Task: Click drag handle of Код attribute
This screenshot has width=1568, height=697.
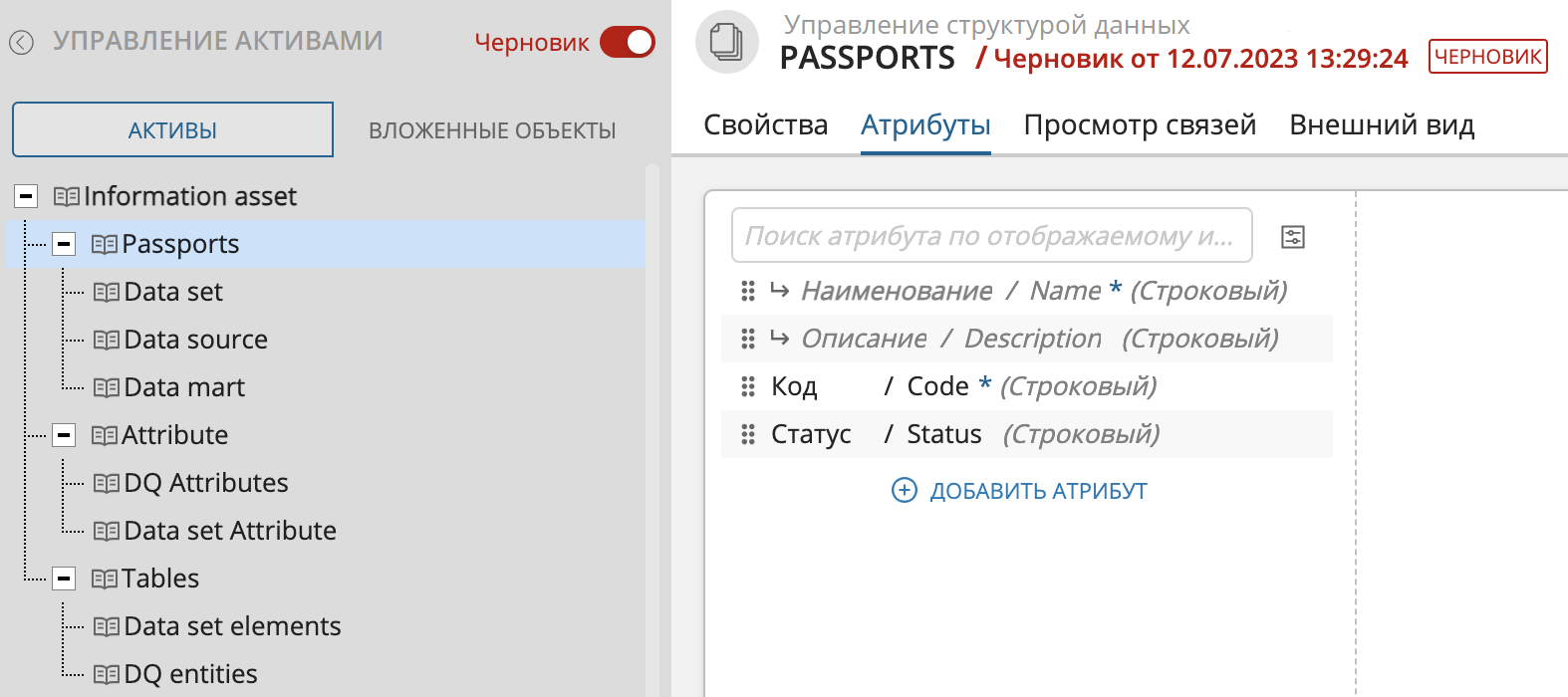Action: pos(748,386)
